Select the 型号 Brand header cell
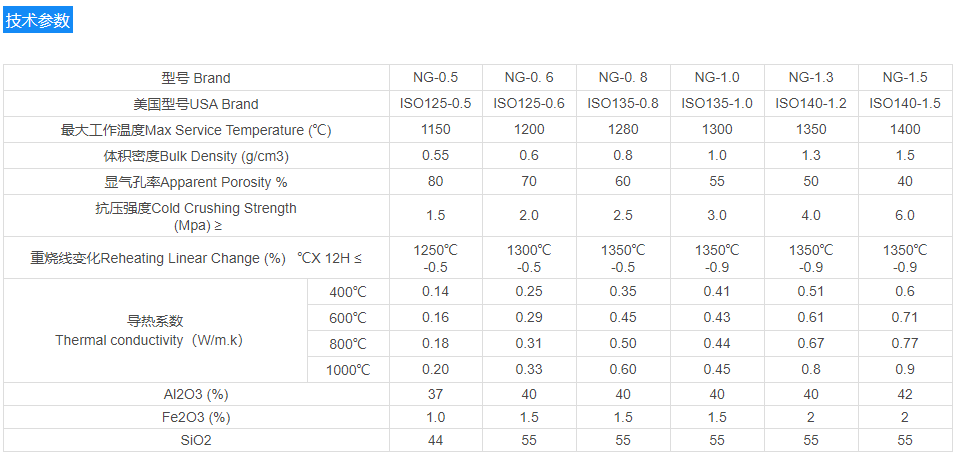The width and height of the screenshot is (960, 456). (x=196, y=78)
